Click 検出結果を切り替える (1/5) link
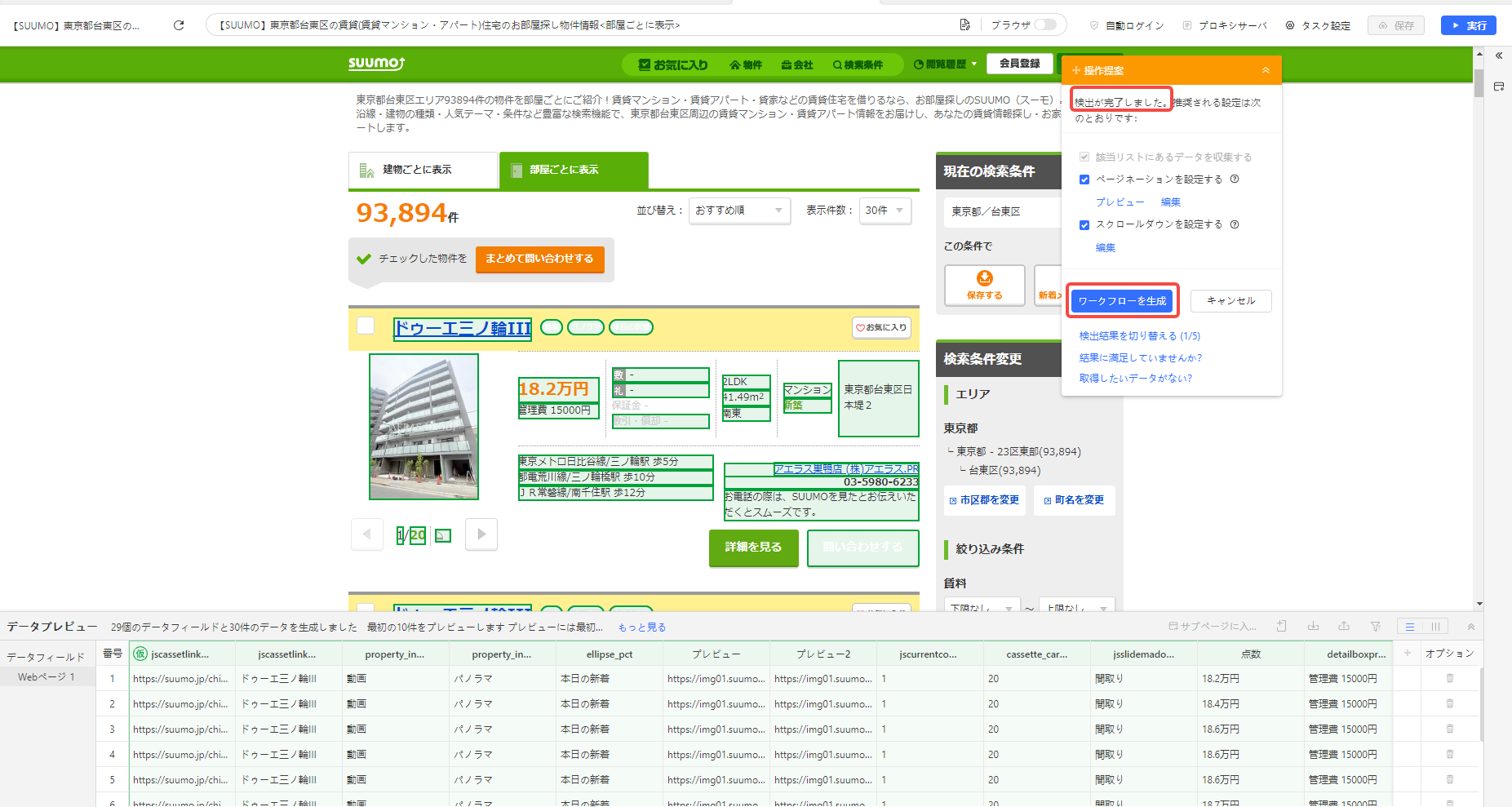The width and height of the screenshot is (1512, 807). click(1139, 336)
